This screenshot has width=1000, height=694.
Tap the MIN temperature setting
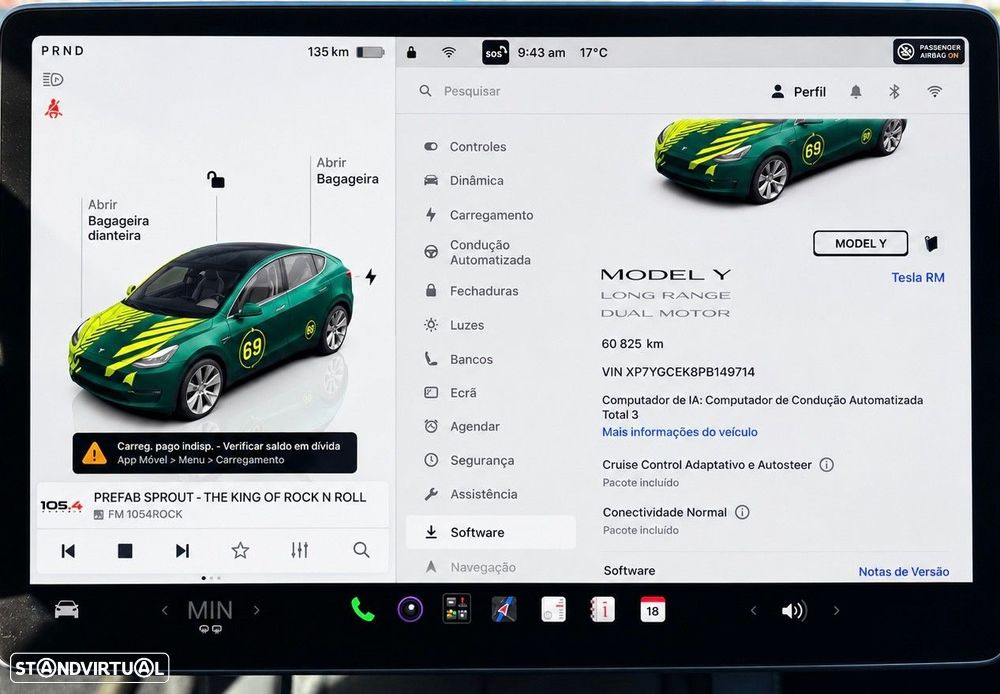click(x=210, y=611)
